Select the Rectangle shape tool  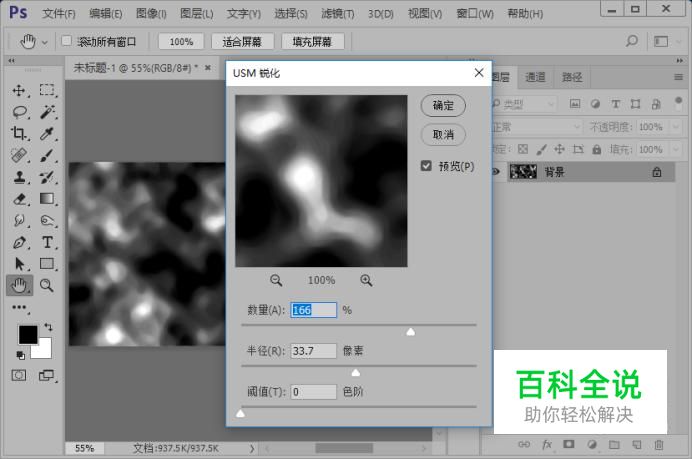click(47, 264)
